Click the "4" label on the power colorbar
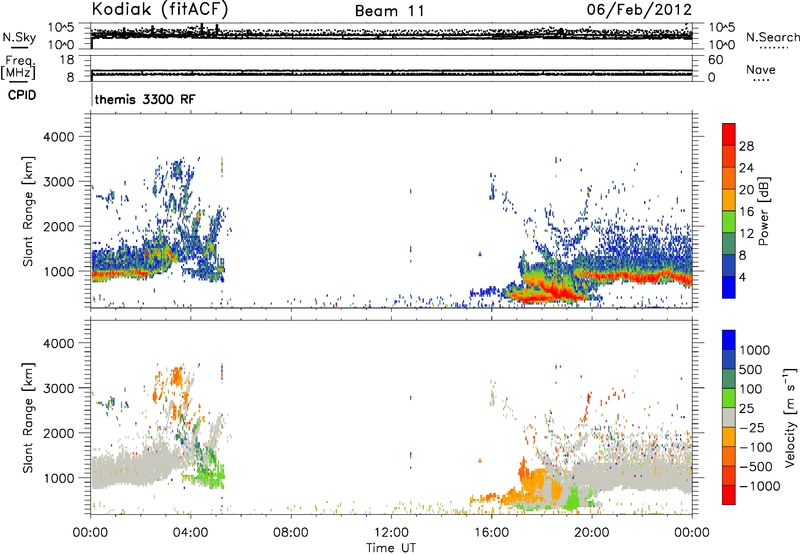 [x=743, y=277]
